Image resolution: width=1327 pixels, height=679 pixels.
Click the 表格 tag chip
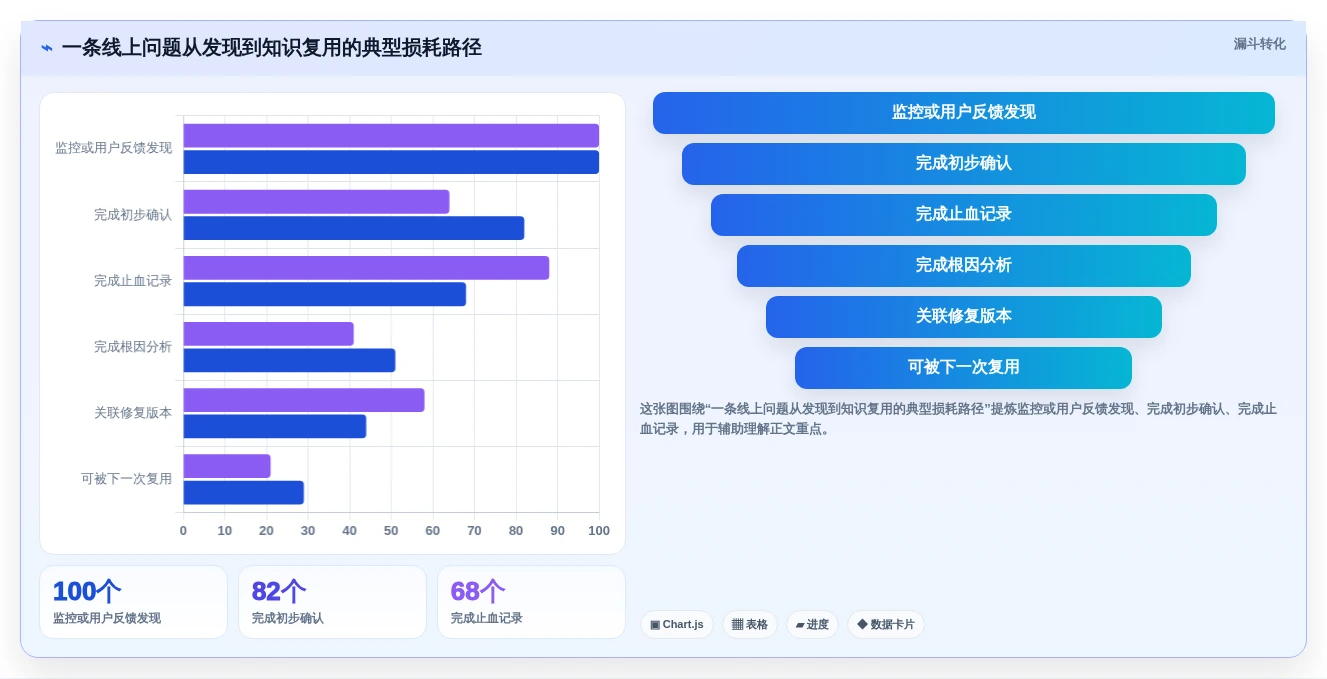750,625
